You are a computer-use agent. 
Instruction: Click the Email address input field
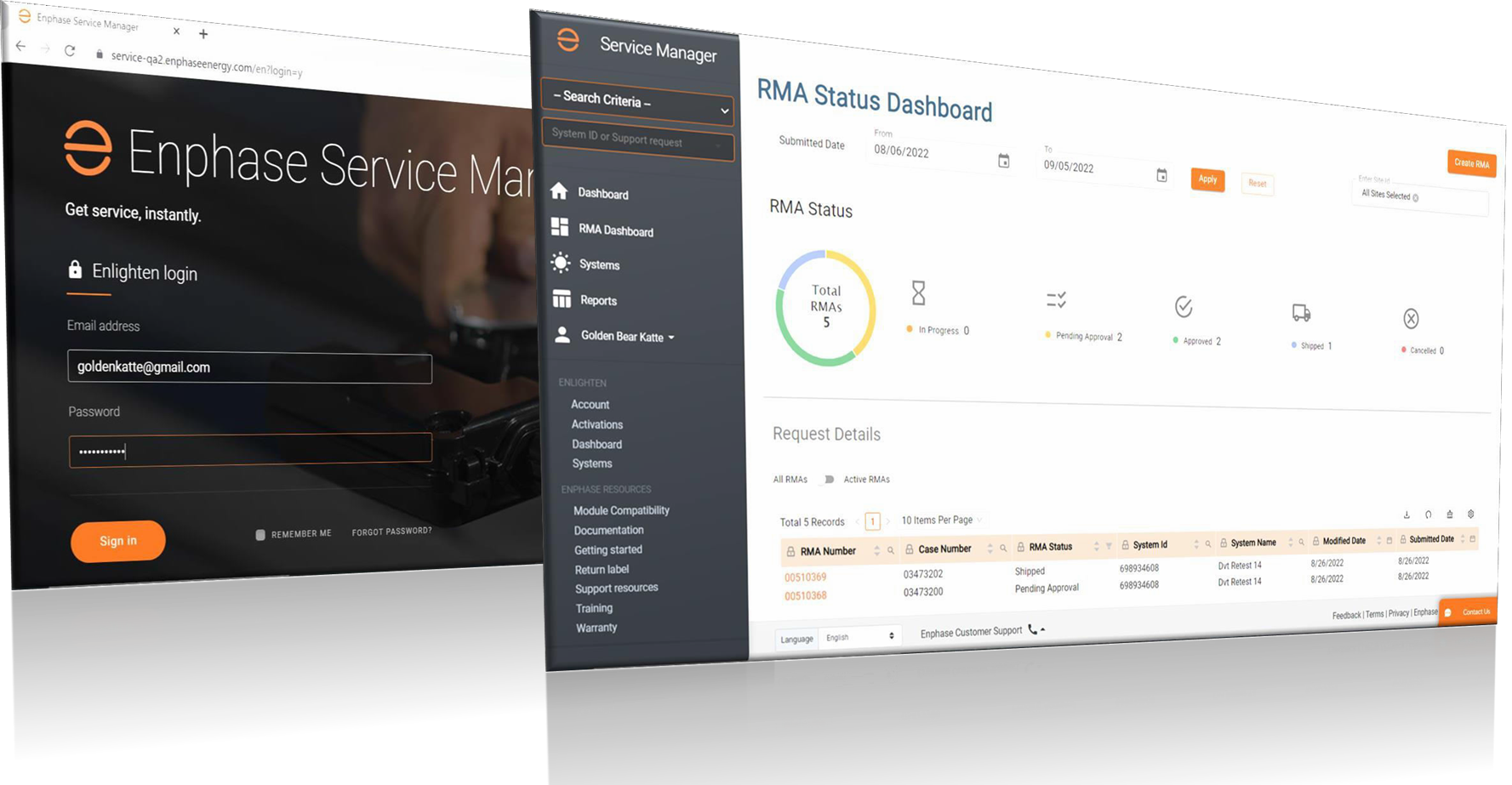[249, 367]
